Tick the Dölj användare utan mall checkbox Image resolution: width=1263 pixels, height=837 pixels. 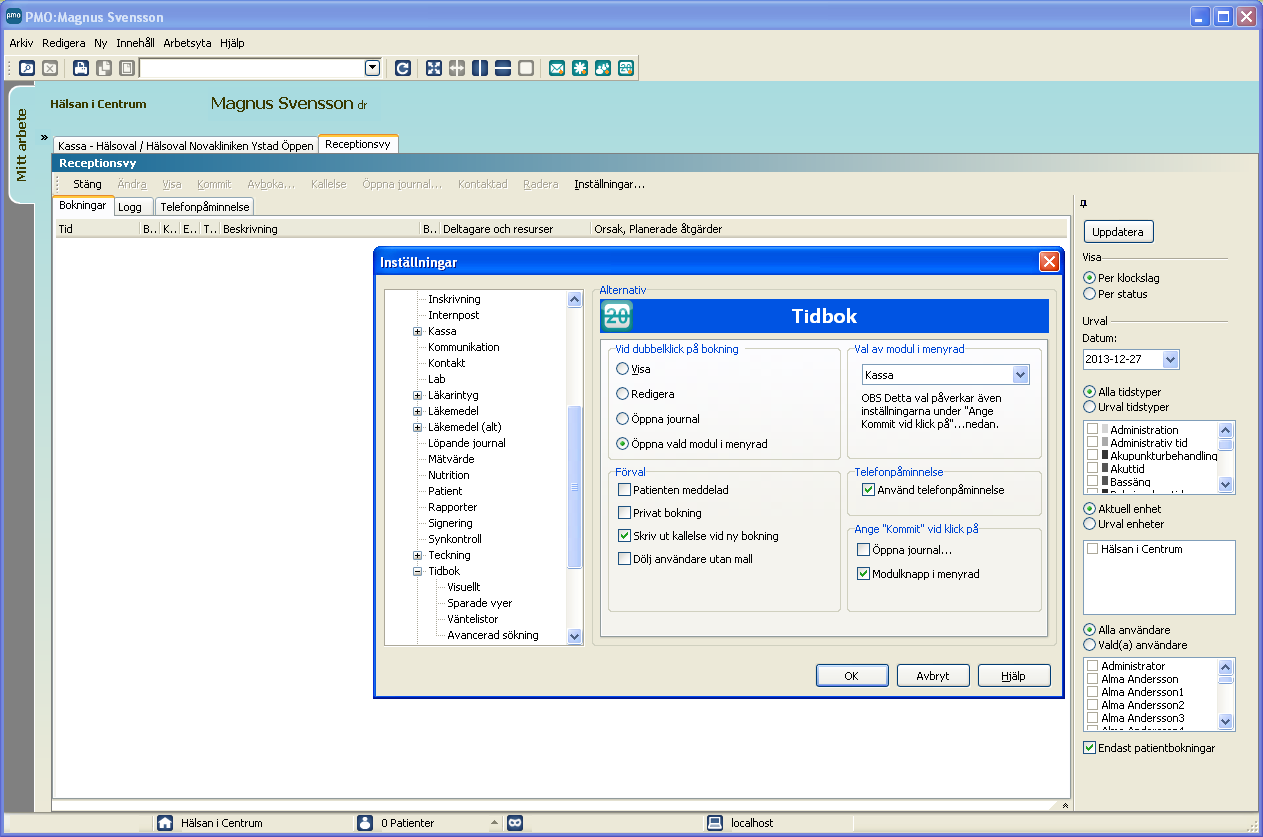click(624, 559)
